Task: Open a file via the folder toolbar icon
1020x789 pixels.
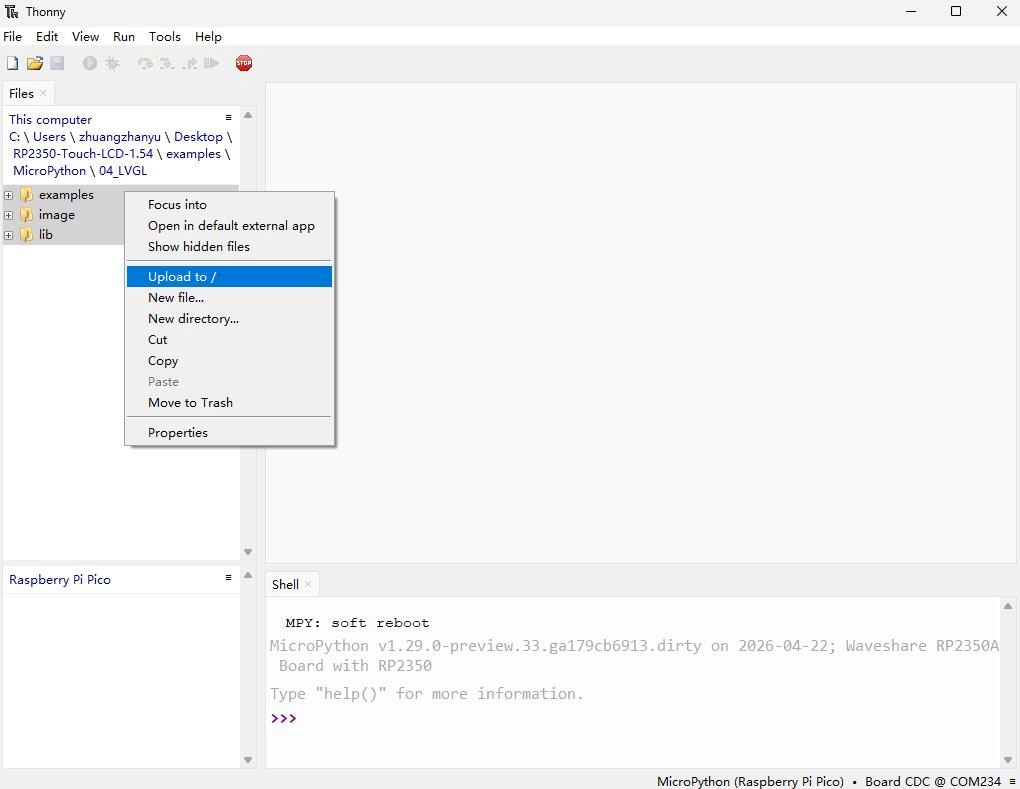Action: coord(34,63)
